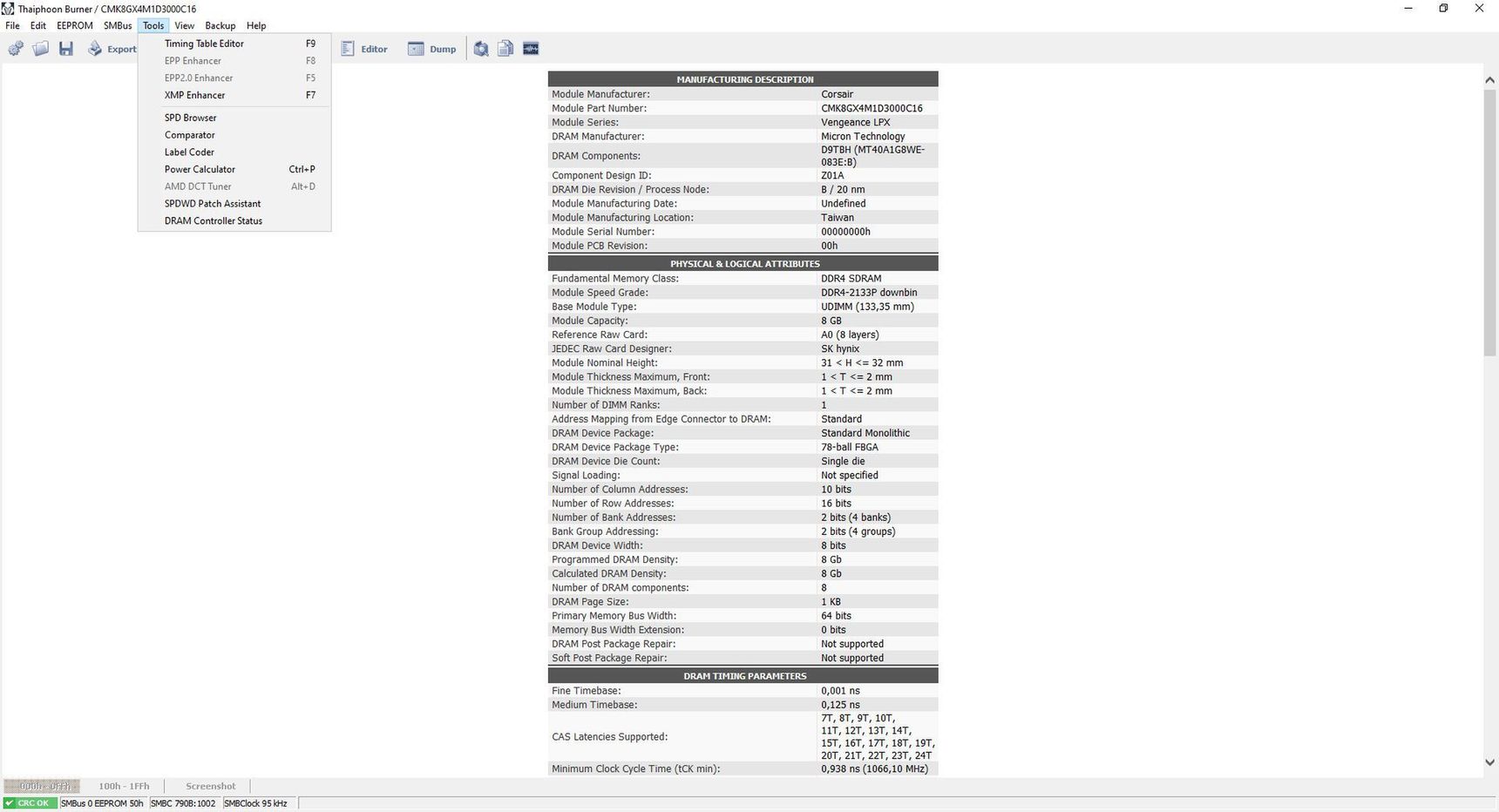
Task: Click the documents copy toolbar icon
Action: point(505,49)
